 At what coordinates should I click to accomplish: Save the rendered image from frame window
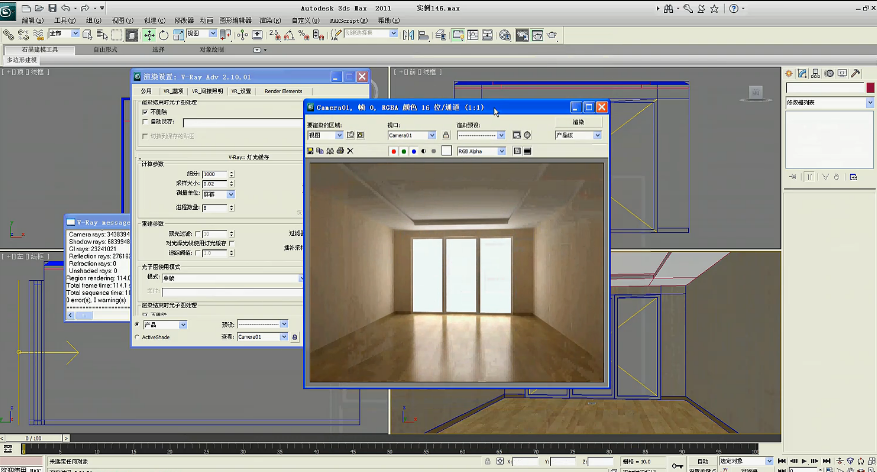(310, 151)
